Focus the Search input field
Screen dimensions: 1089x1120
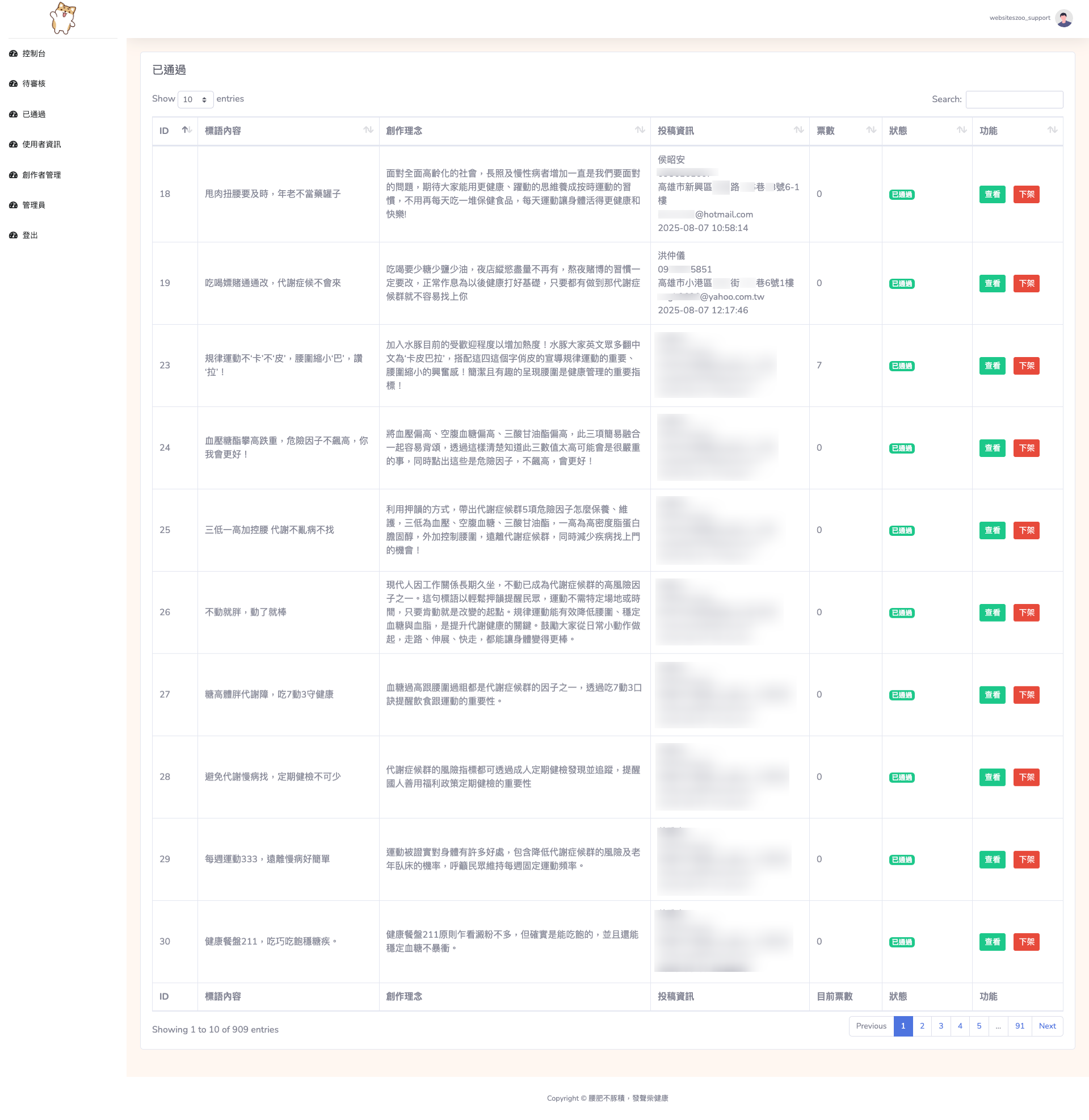point(1014,99)
